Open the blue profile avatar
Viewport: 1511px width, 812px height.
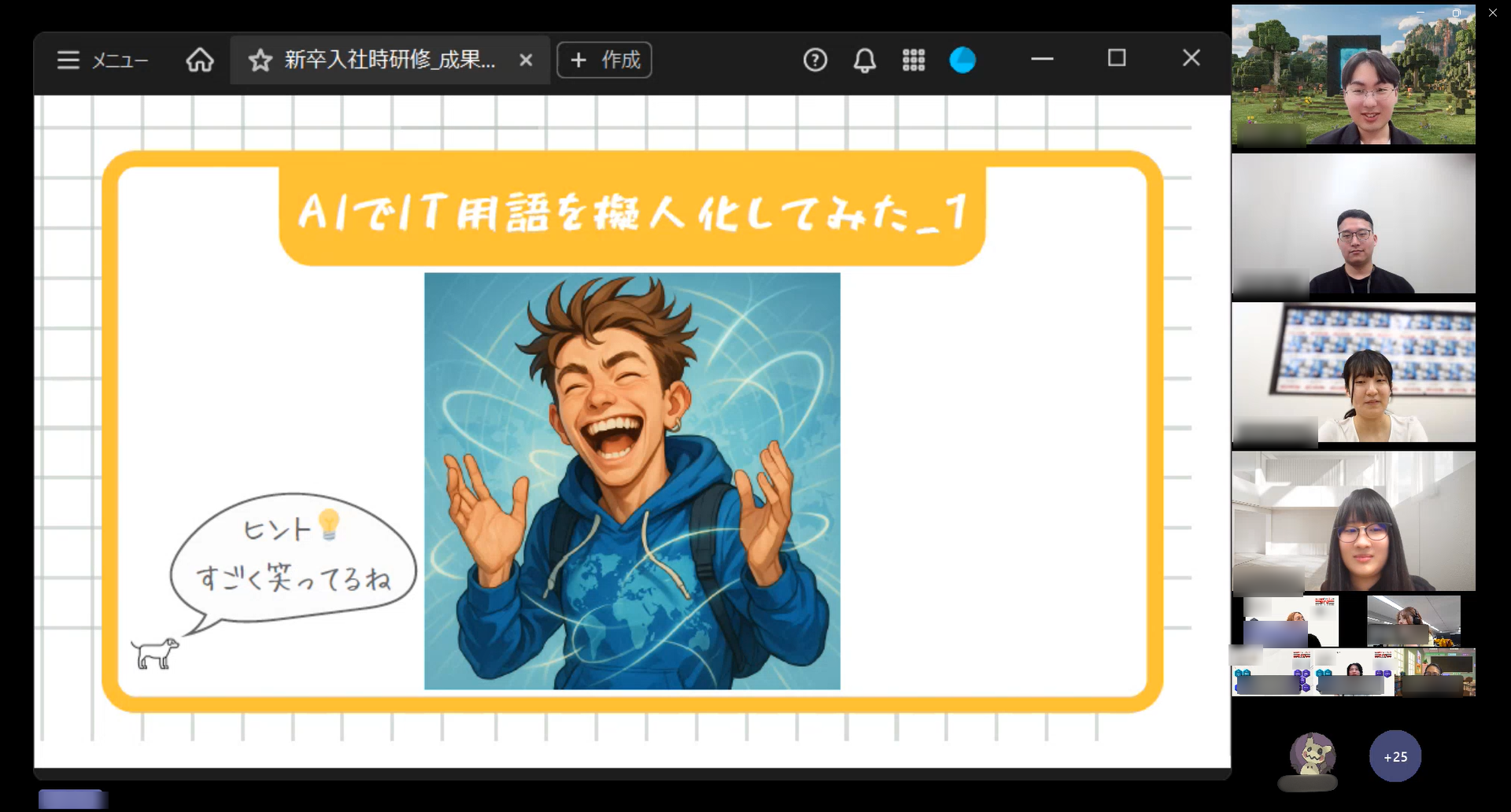(x=962, y=60)
